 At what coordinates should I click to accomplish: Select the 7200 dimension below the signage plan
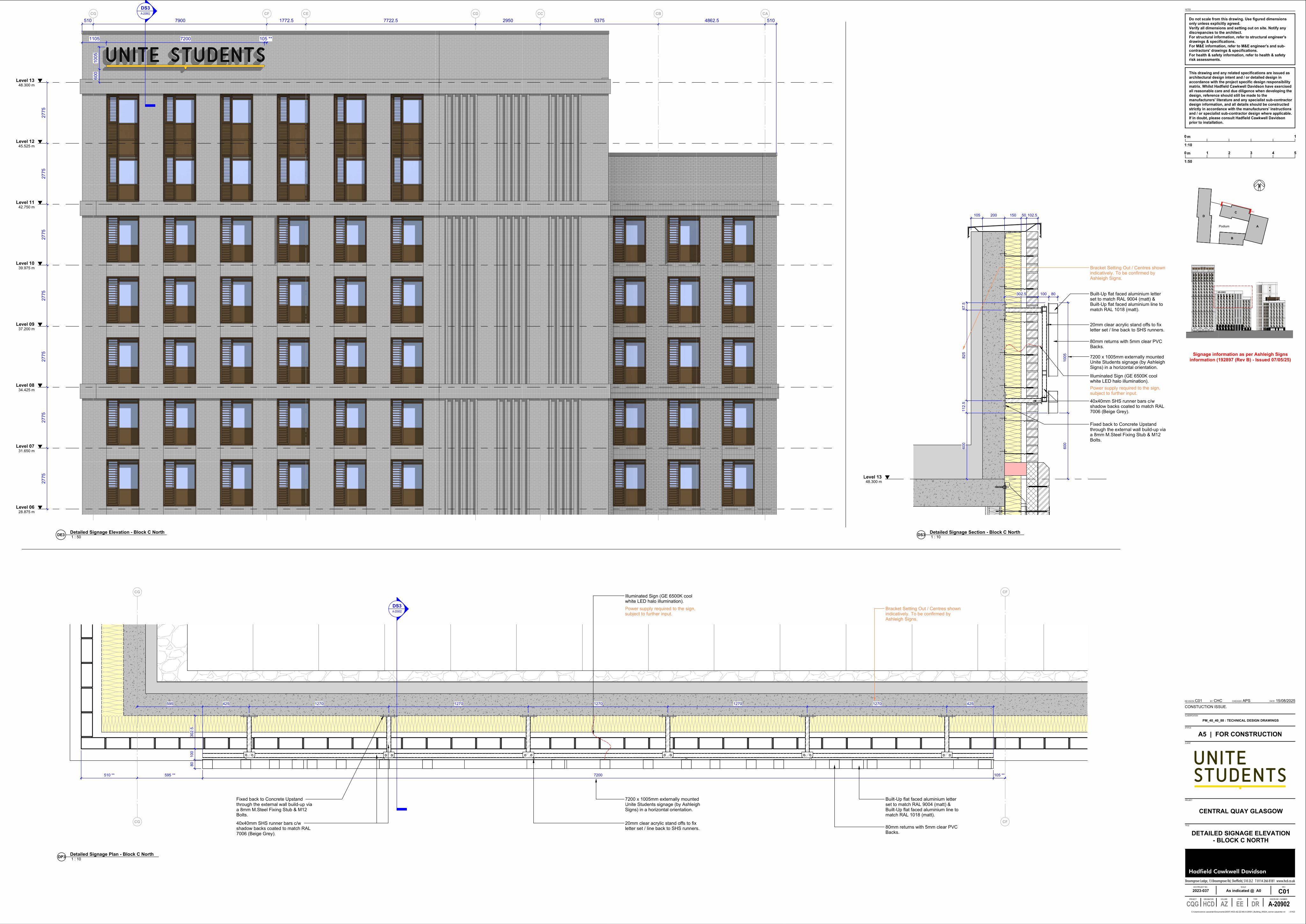[598, 775]
